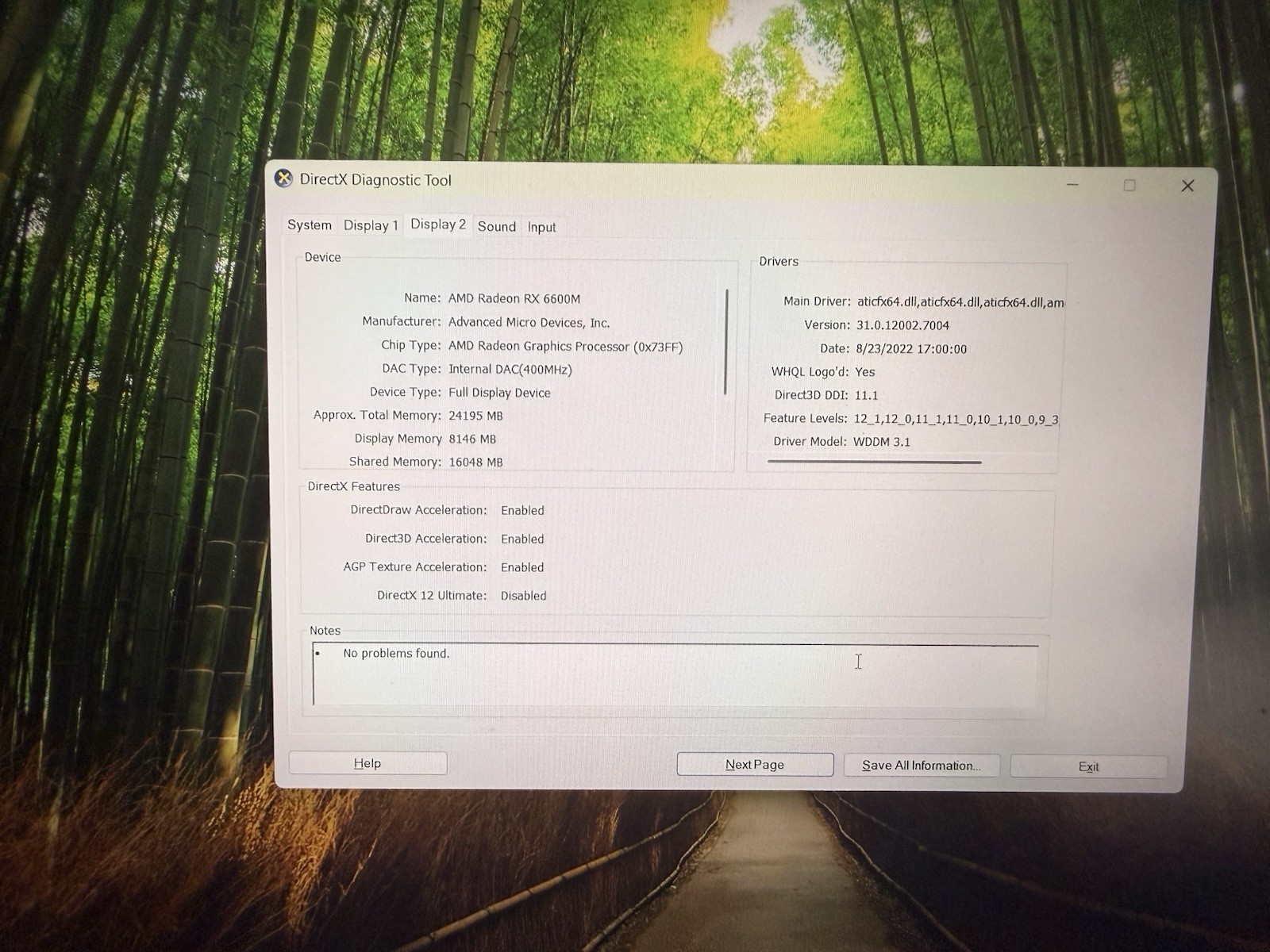Go to Next Page

tap(755, 765)
